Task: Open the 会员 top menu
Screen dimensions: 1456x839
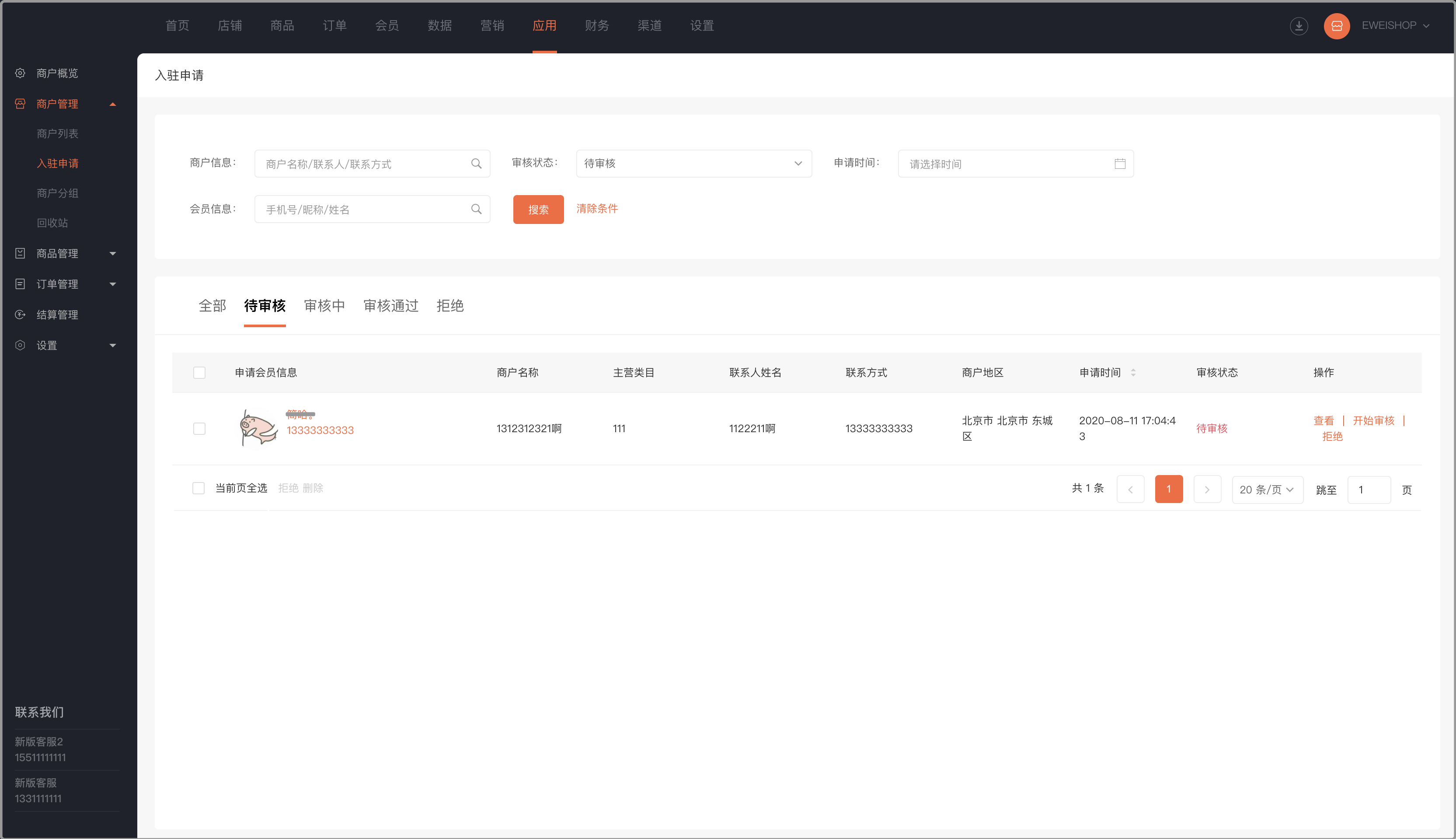Action: [387, 25]
